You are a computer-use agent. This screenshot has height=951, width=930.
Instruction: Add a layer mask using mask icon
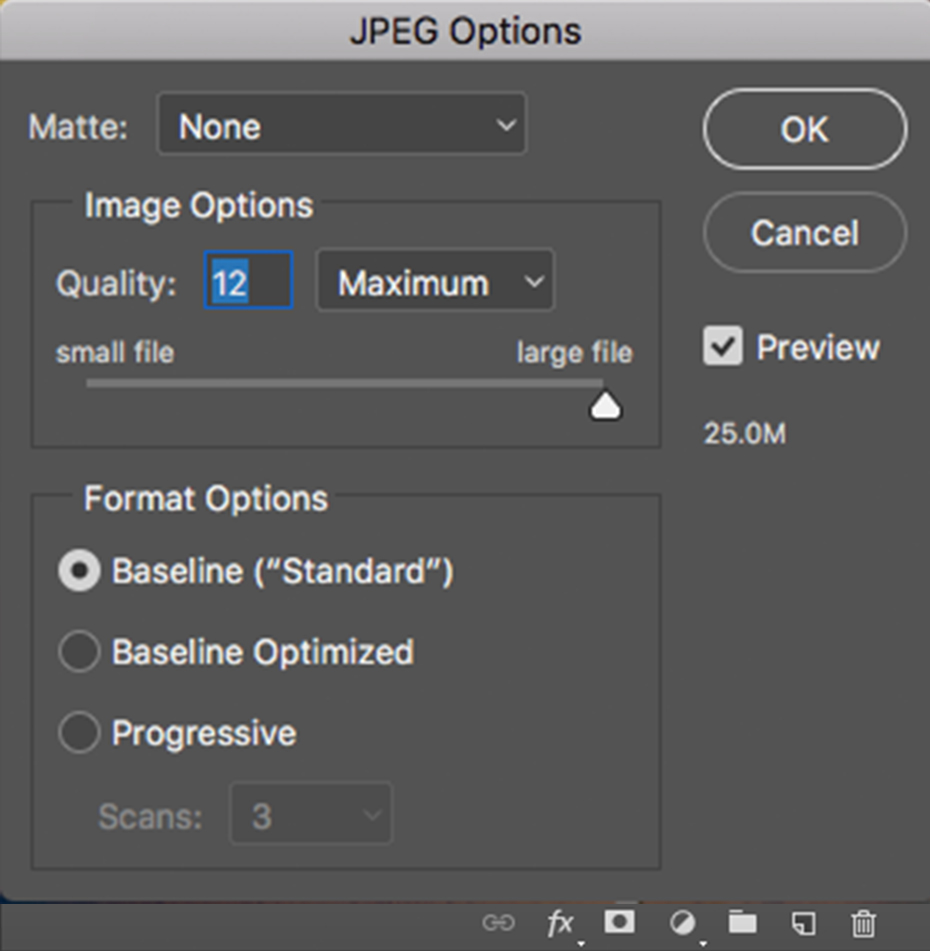coord(619,921)
